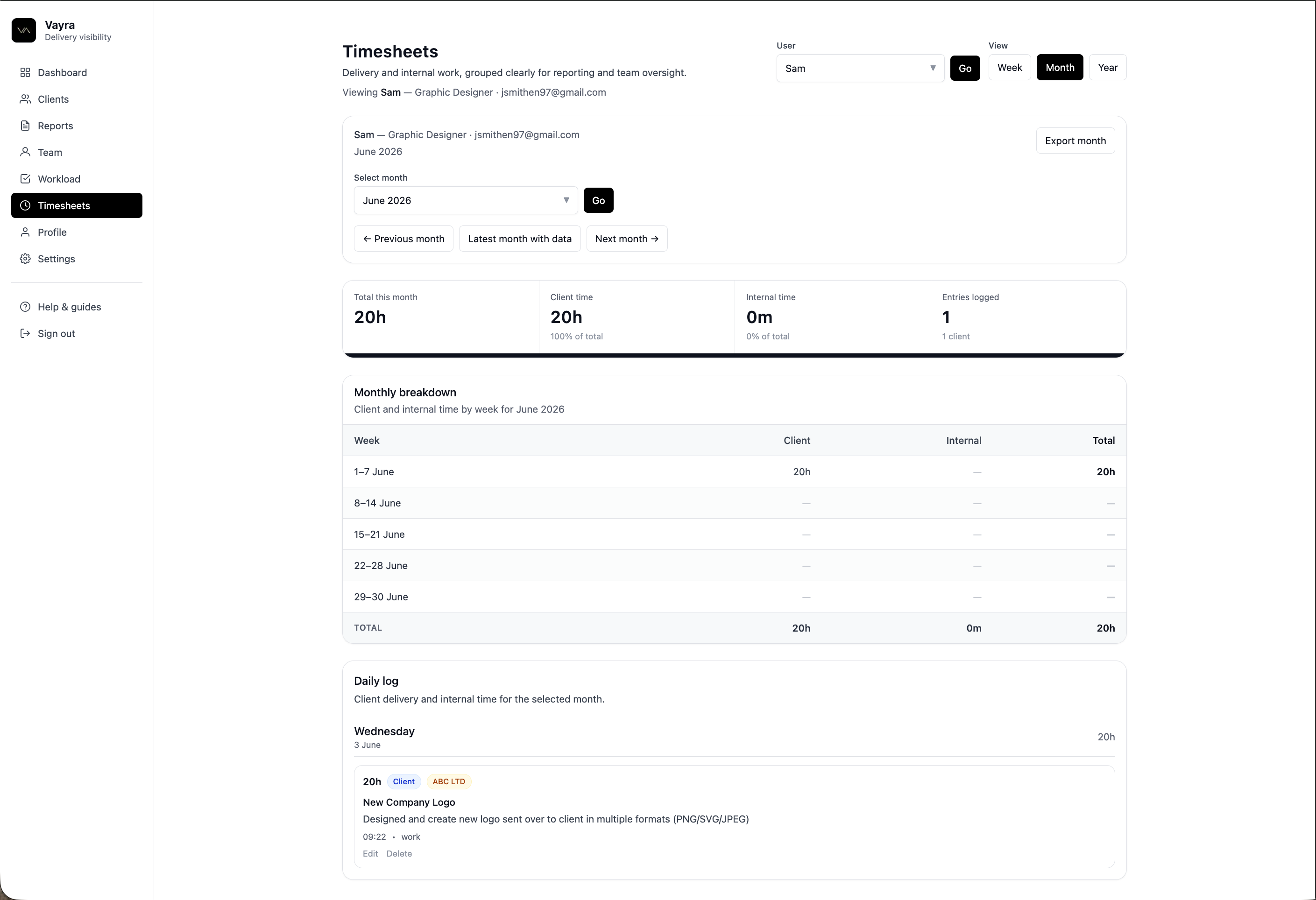Switch to Year view
The image size is (1316, 900).
[1107, 67]
